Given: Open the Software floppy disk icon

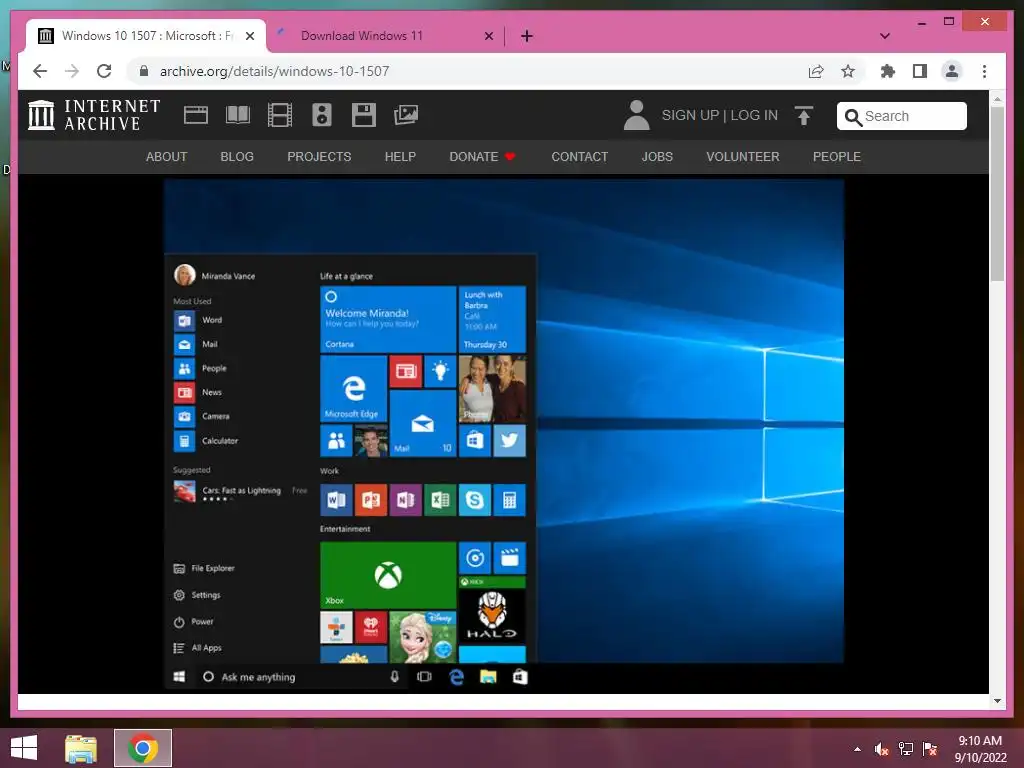Looking at the screenshot, I should (x=364, y=115).
